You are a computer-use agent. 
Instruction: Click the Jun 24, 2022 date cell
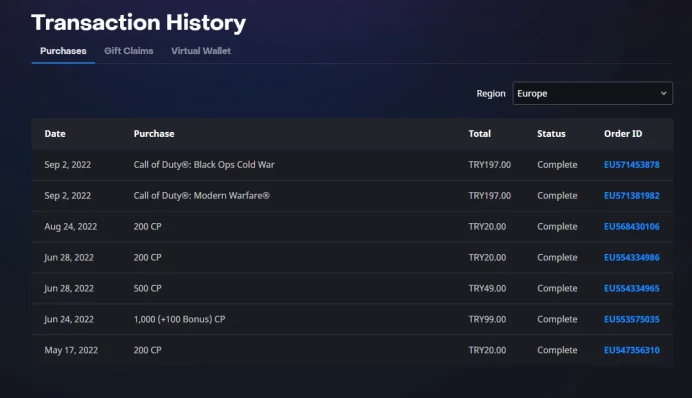point(69,319)
